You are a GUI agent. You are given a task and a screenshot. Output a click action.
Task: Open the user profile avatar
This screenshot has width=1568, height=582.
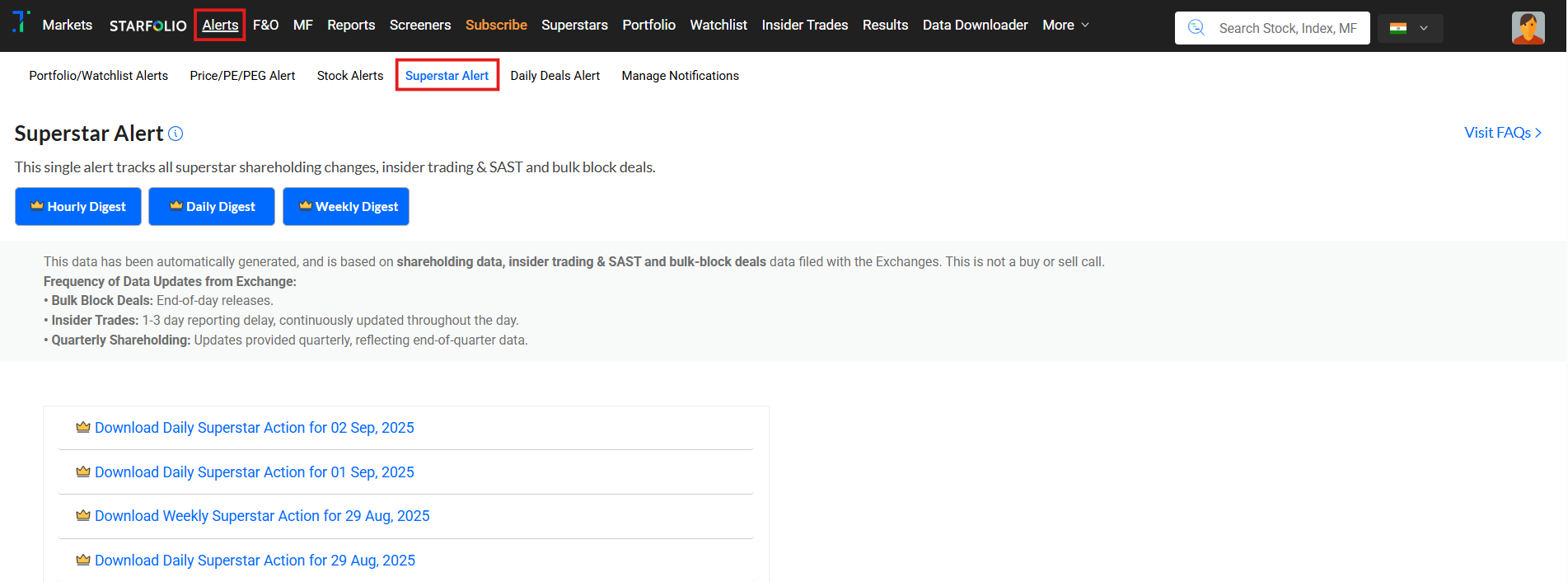pyautogui.click(x=1528, y=28)
